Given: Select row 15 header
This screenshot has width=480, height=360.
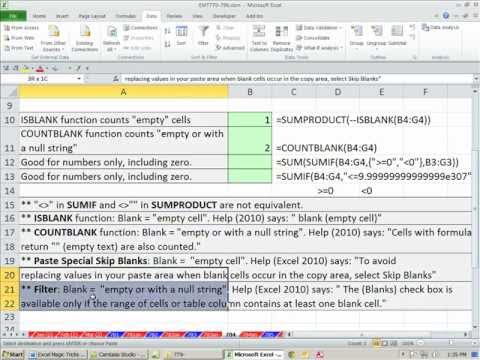Looking at the screenshot, I should [x=10, y=205].
